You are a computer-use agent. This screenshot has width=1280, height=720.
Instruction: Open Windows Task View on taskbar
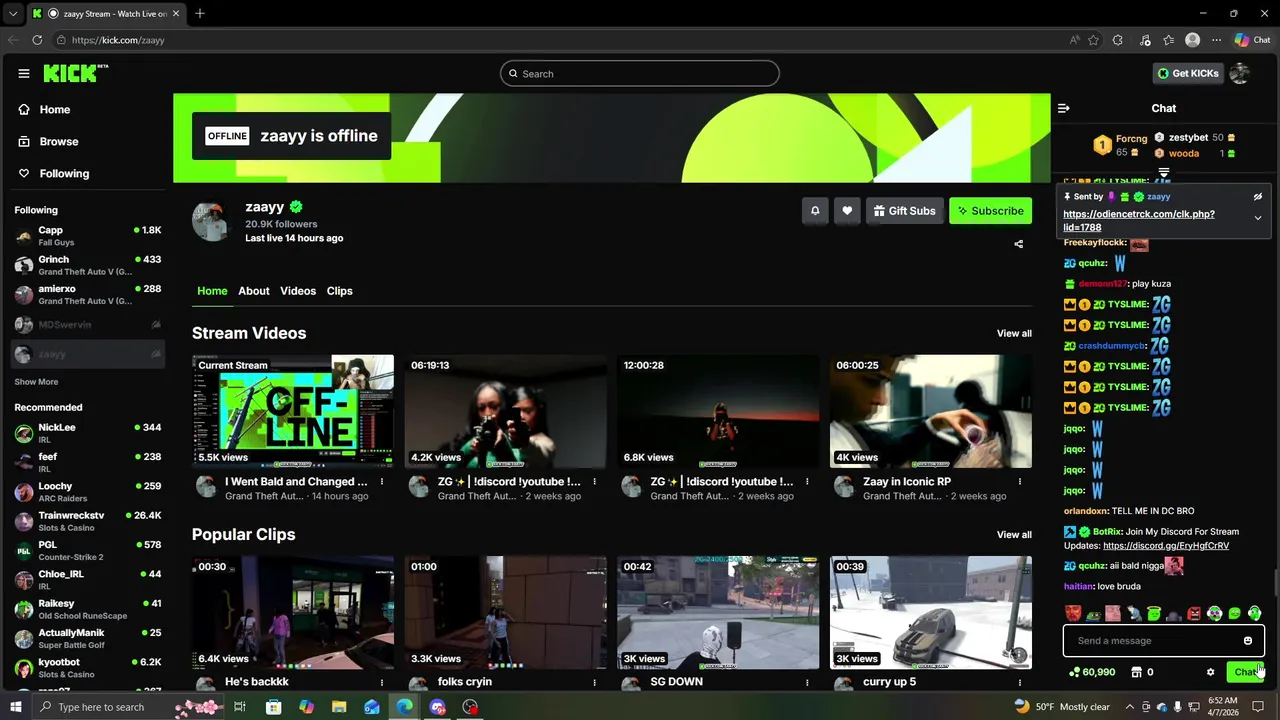[x=240, y=707]
